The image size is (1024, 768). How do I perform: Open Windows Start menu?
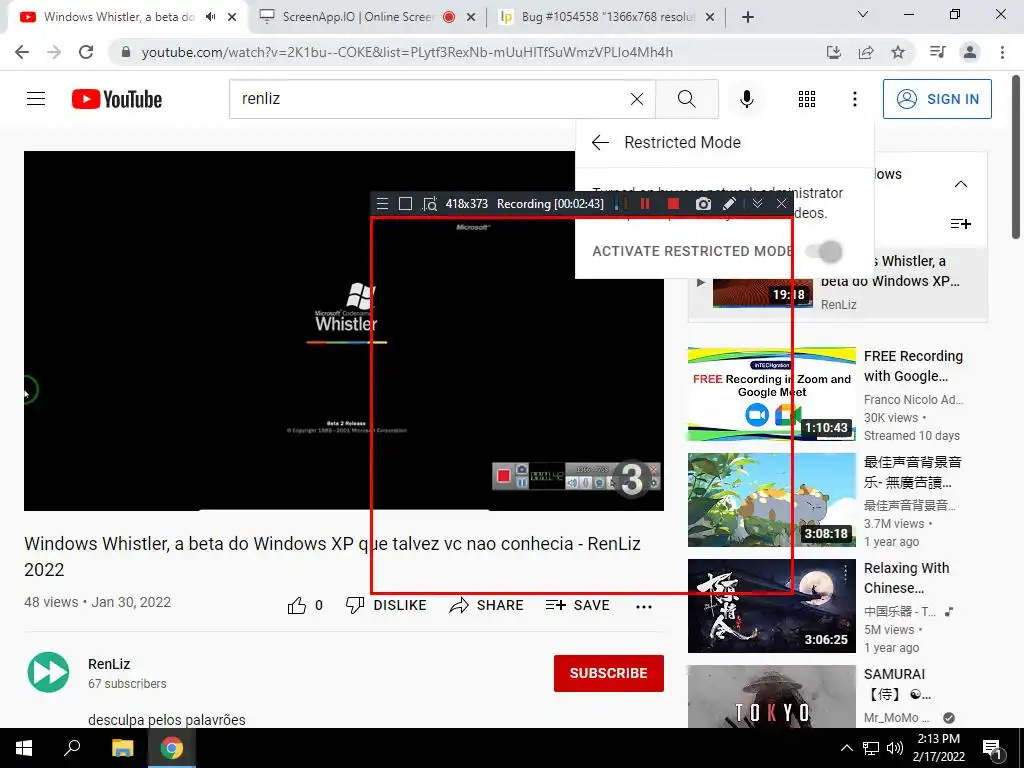(24, 748)
